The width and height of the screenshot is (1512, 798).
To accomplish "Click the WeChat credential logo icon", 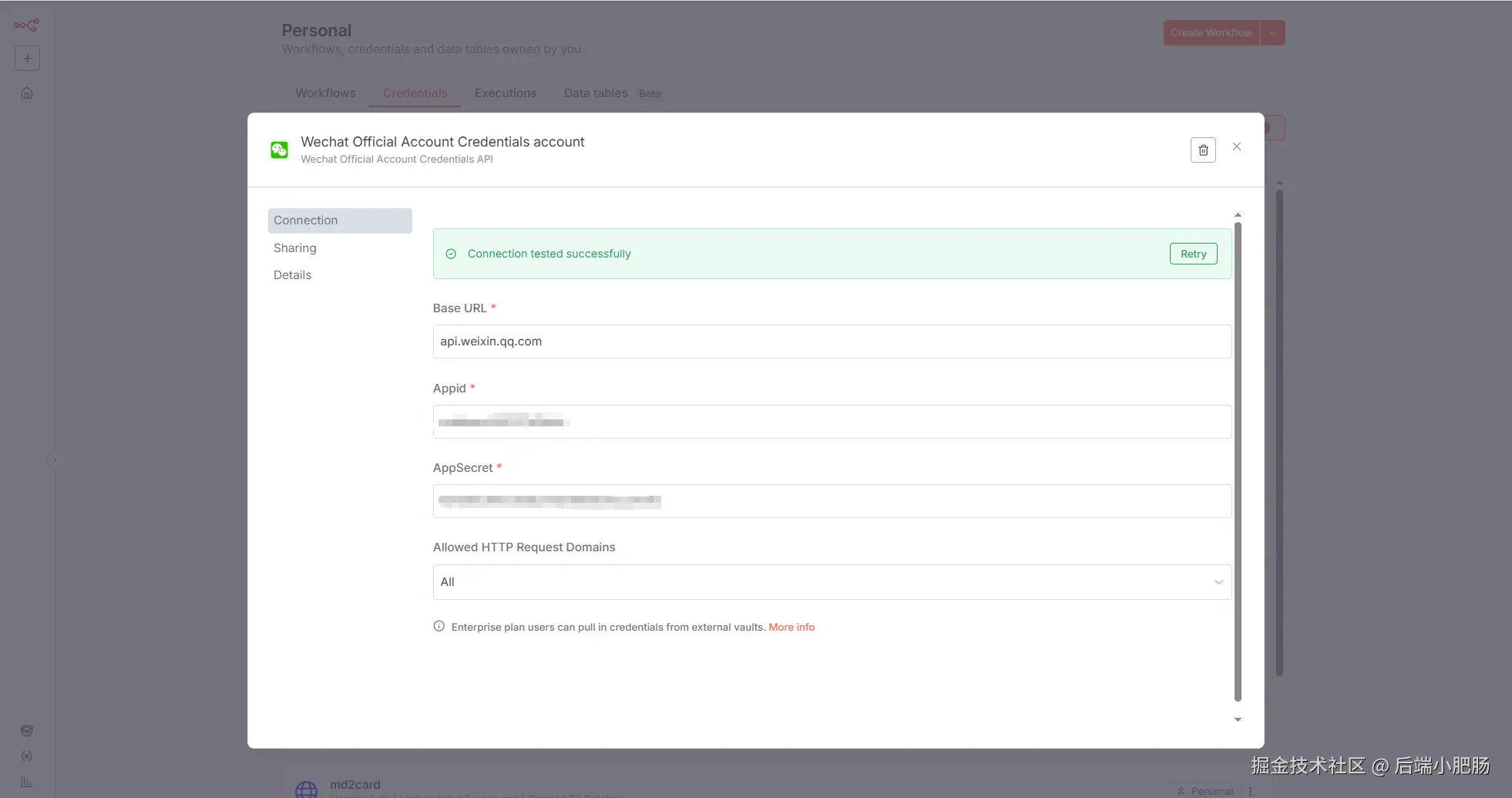I will click(279, 150).
